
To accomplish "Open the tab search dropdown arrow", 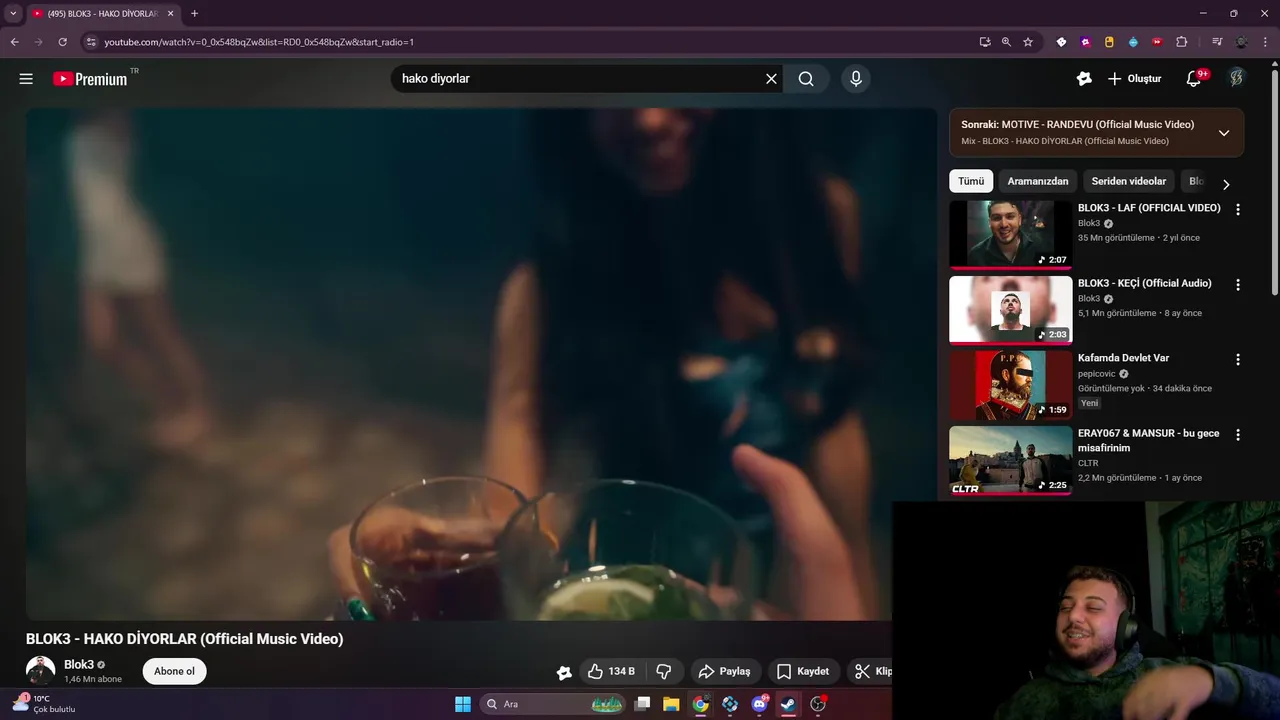I will pos(13,13).
